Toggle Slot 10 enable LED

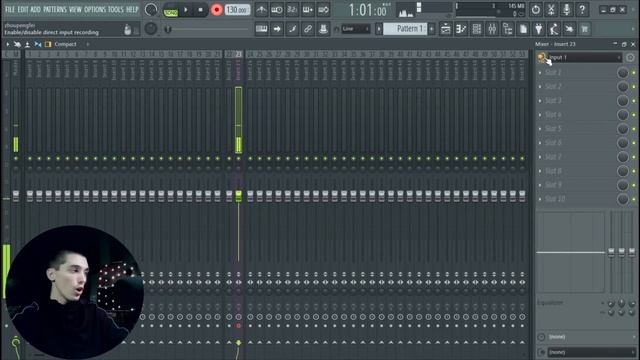click(634, 199)
